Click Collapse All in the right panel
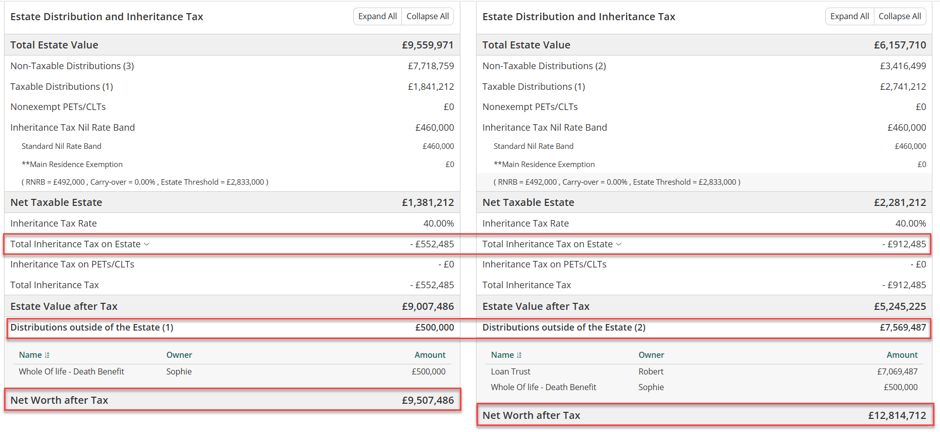The image size is (940, 432). [900, 17]
